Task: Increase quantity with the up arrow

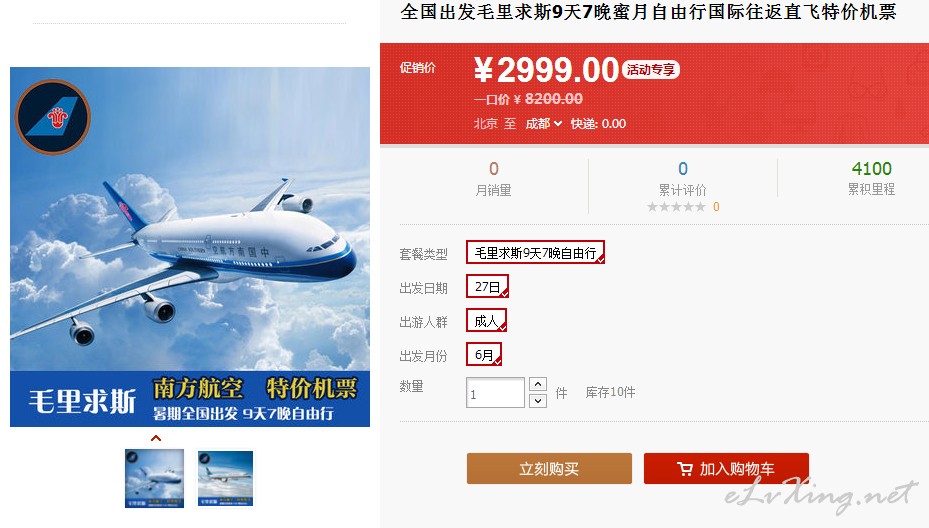Action: 537,384
